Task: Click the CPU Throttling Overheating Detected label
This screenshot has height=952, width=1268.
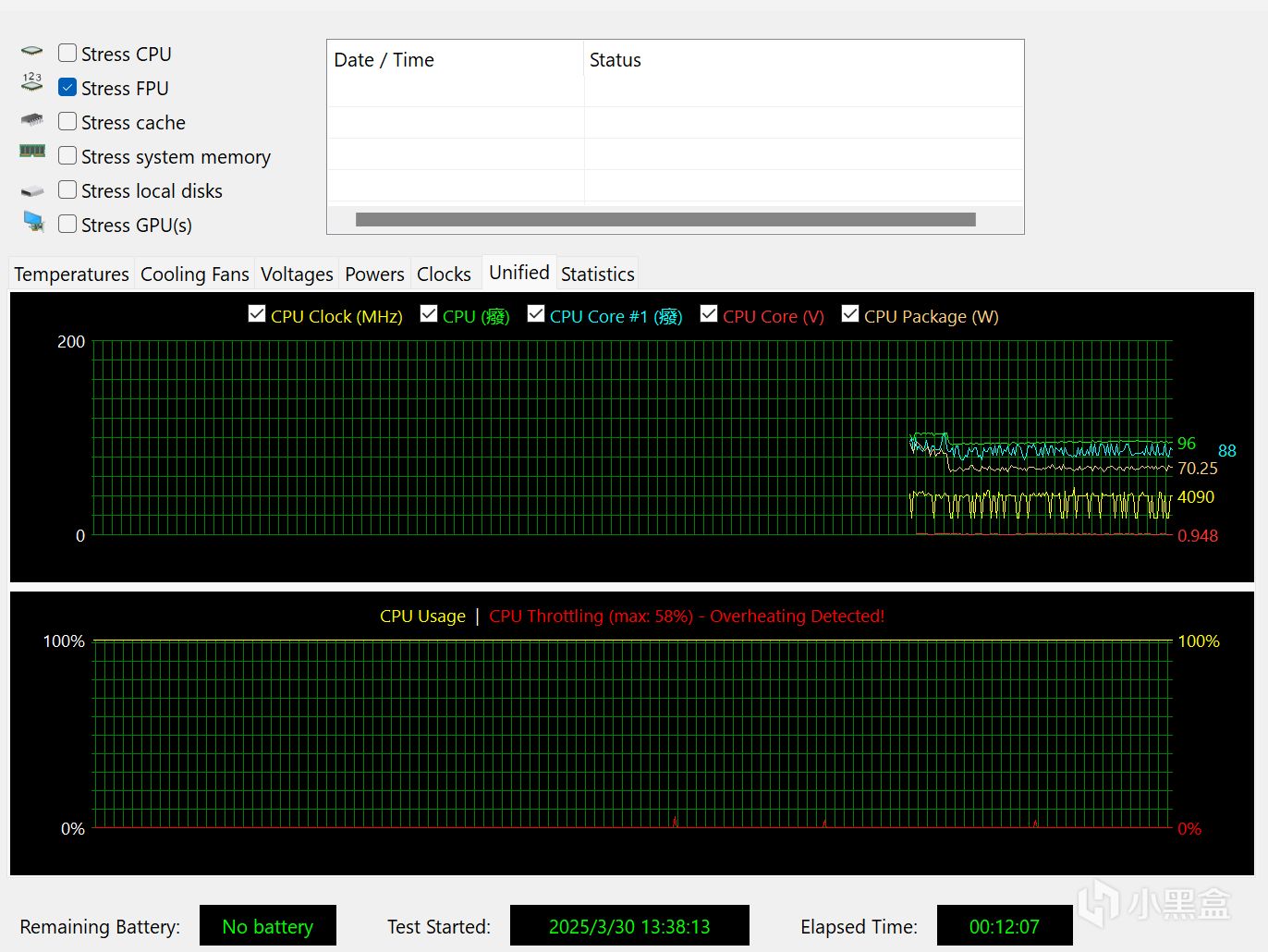Action: (x=687, y=616)
